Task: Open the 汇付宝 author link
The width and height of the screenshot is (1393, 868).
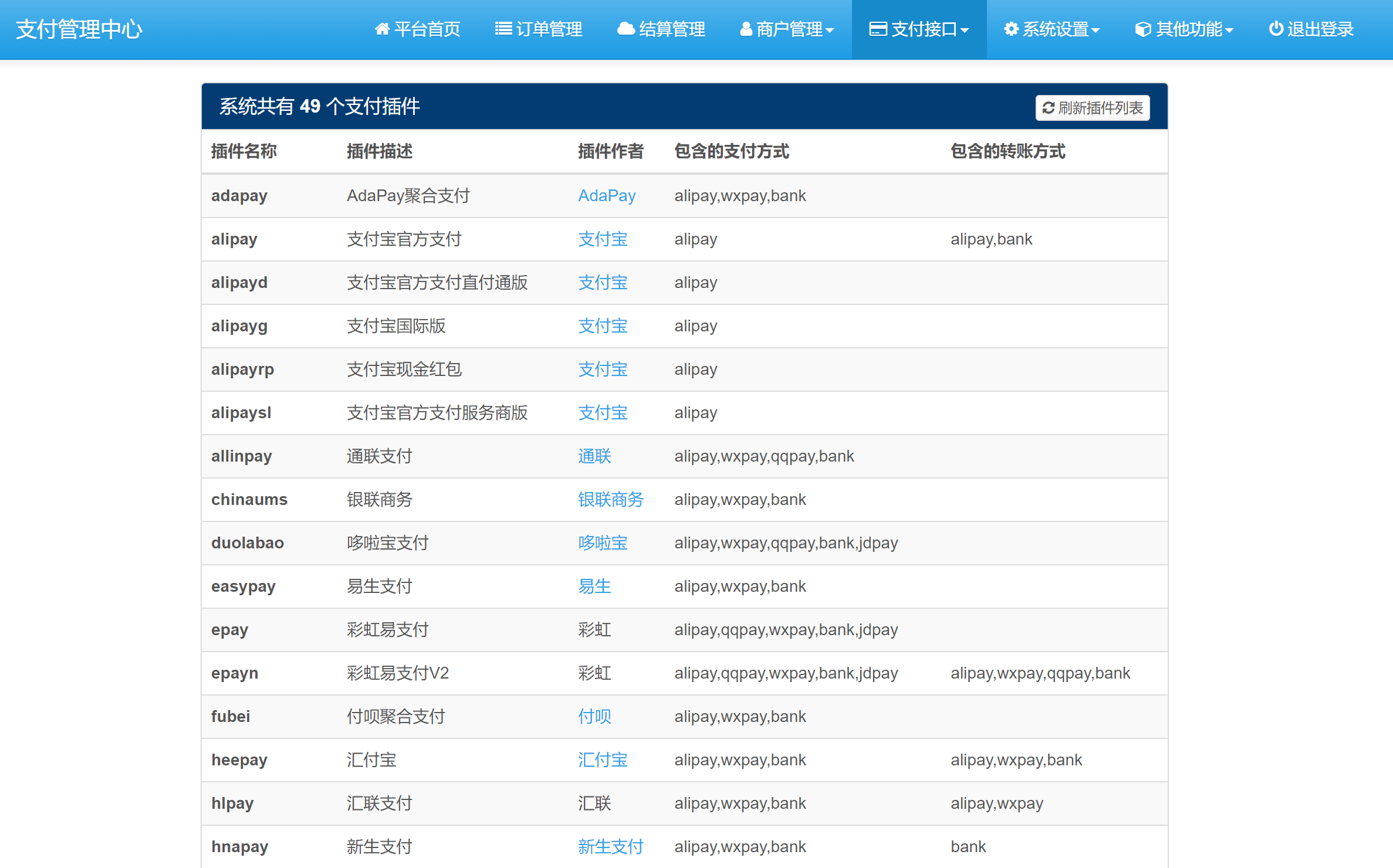Action: pyautogui.click(x=603, y=759)
